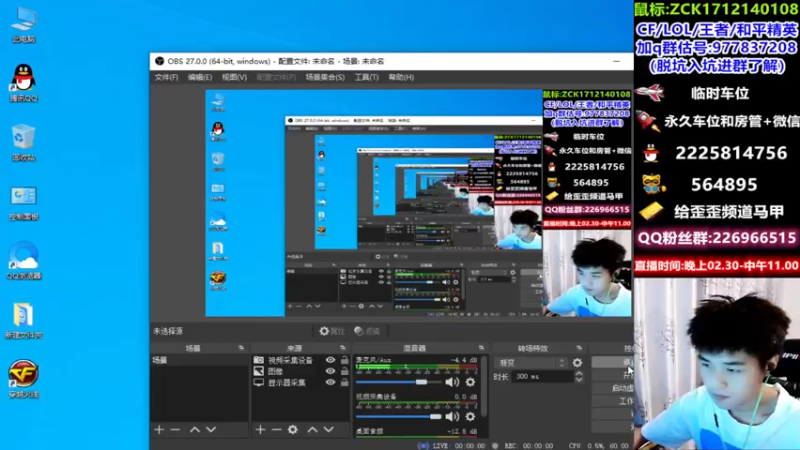Remove the selected source with the minus icon
The height and width of the screenshot is (450, 800).
pyautogui.click(x=277, y=430)
